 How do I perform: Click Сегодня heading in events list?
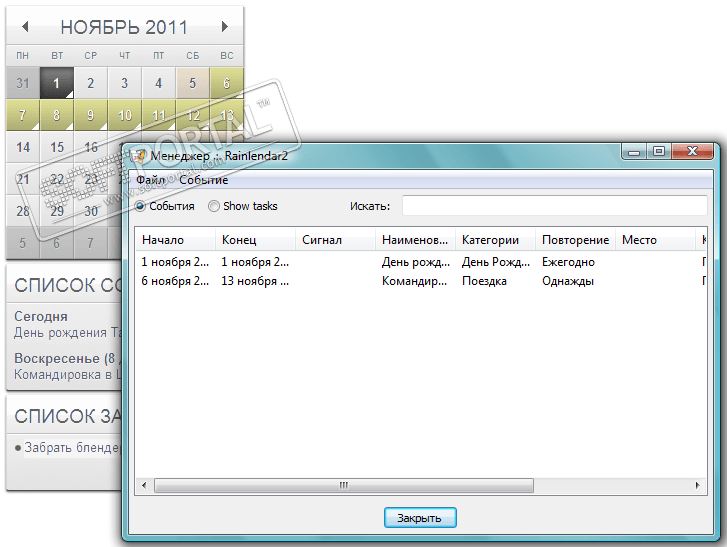(x=41, y=316)
